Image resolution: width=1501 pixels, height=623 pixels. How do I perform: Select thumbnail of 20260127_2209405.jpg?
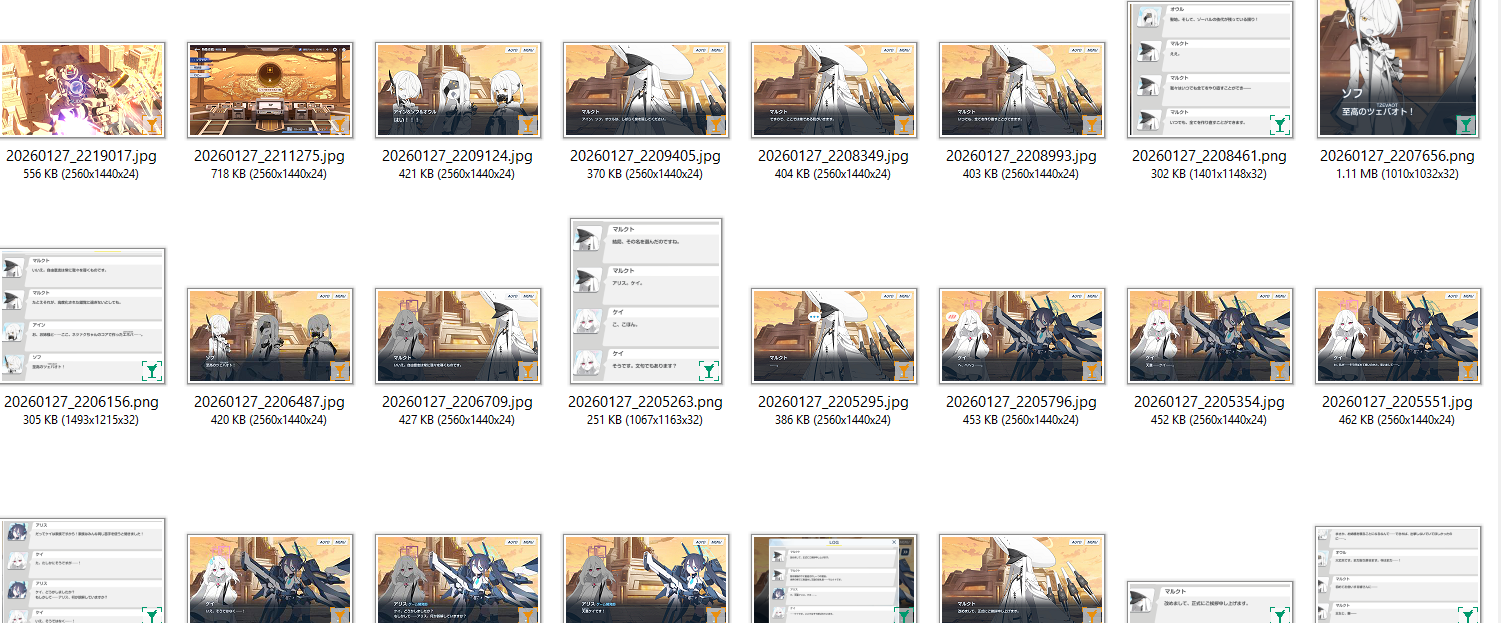tap(646, 90)
